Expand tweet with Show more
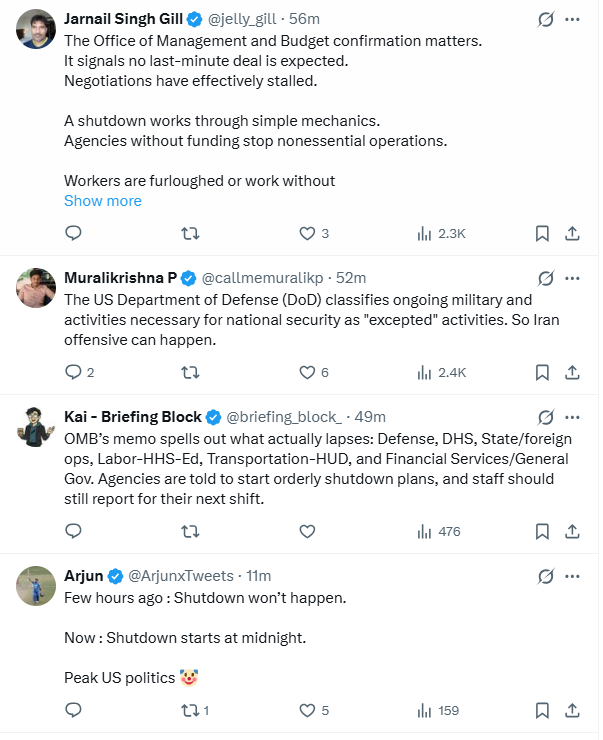This screenshot has height=740, width=603. point(103,200)
